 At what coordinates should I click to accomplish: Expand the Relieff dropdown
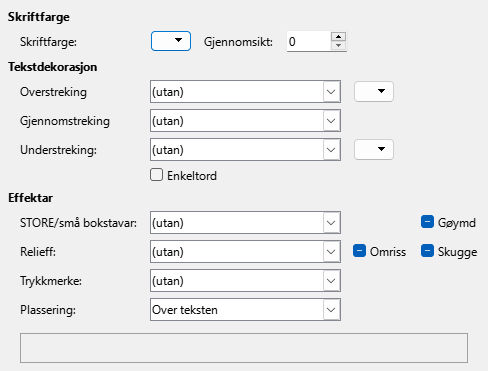pyautogui.click(x=245, y=252)
